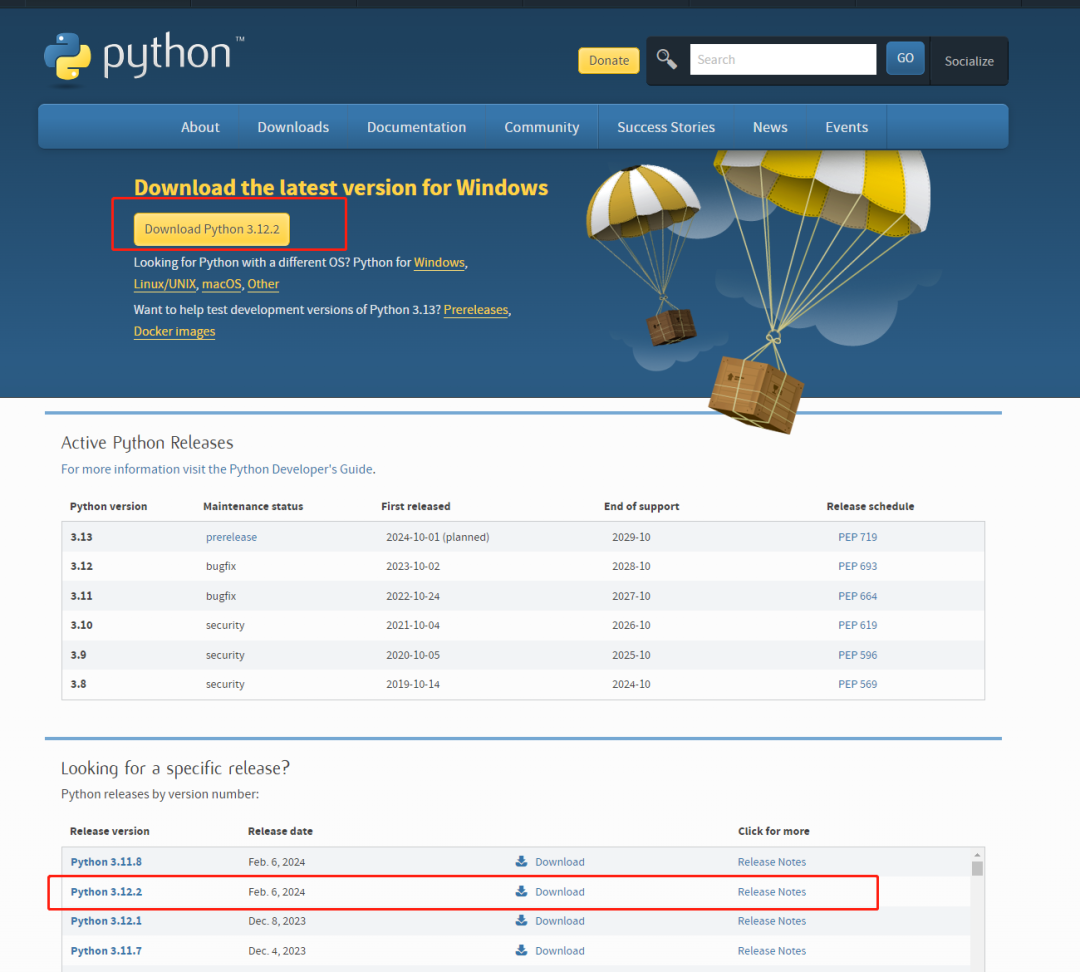
Task: Open the Downloads menu
Action: click(x=293, y=127)
